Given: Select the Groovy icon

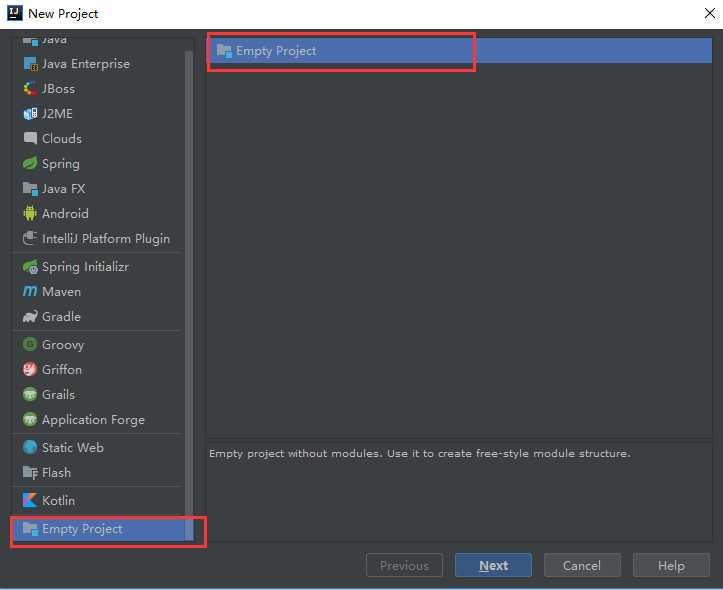Looking at the screenshot, I should pyautogui.click(x=30, y=344).
